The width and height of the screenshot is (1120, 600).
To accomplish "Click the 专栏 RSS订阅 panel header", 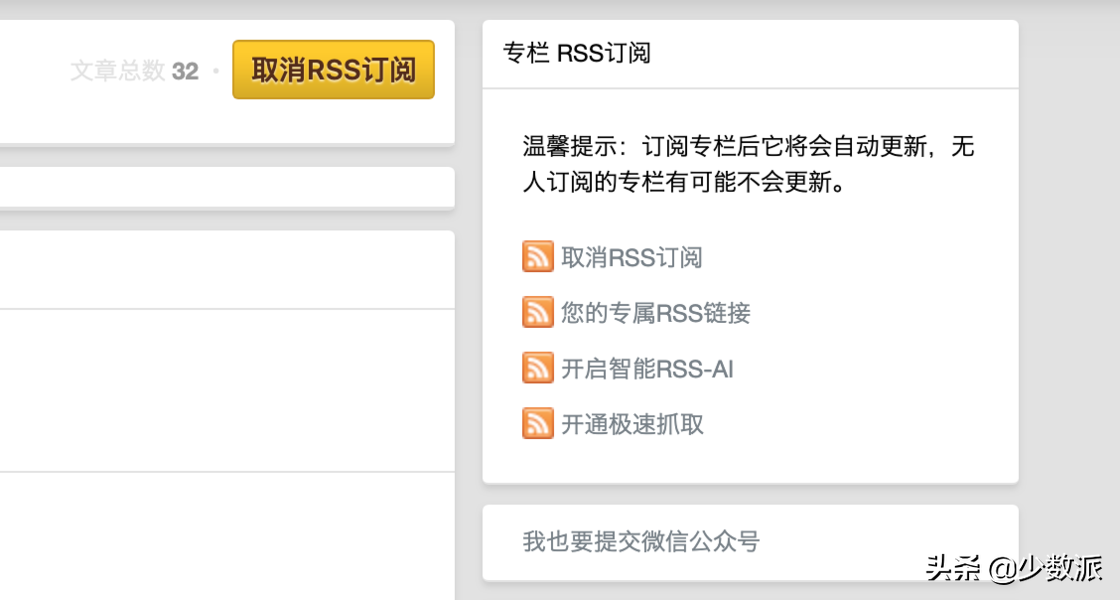I will [577, 53].
